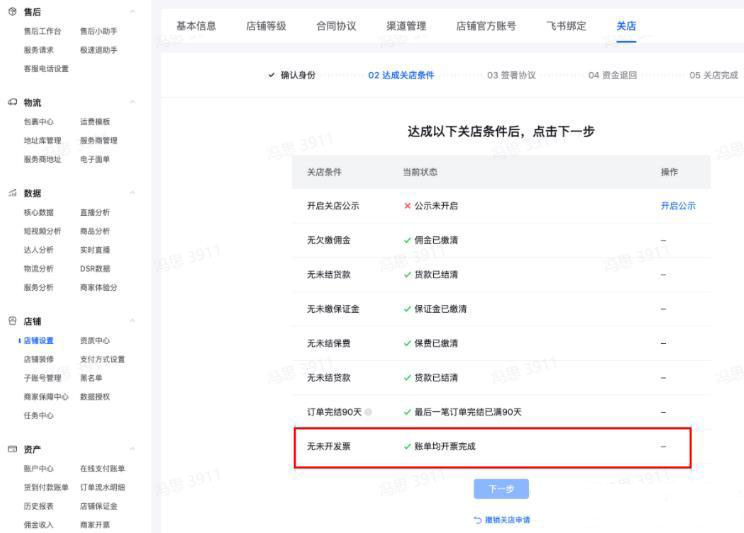
Task: Click the 资产 wallet icon
Action: pyautogui.click(x=13, y=449)
